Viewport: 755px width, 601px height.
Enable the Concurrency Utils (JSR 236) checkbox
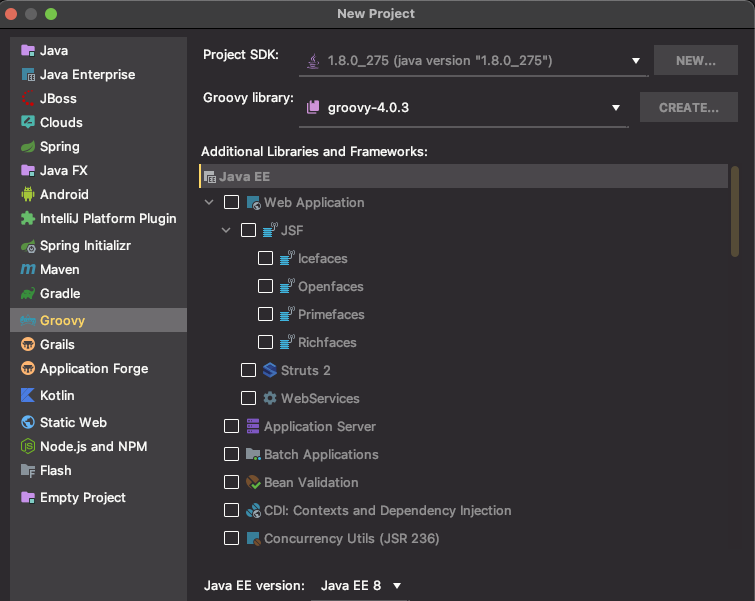[x=231, y=538]
